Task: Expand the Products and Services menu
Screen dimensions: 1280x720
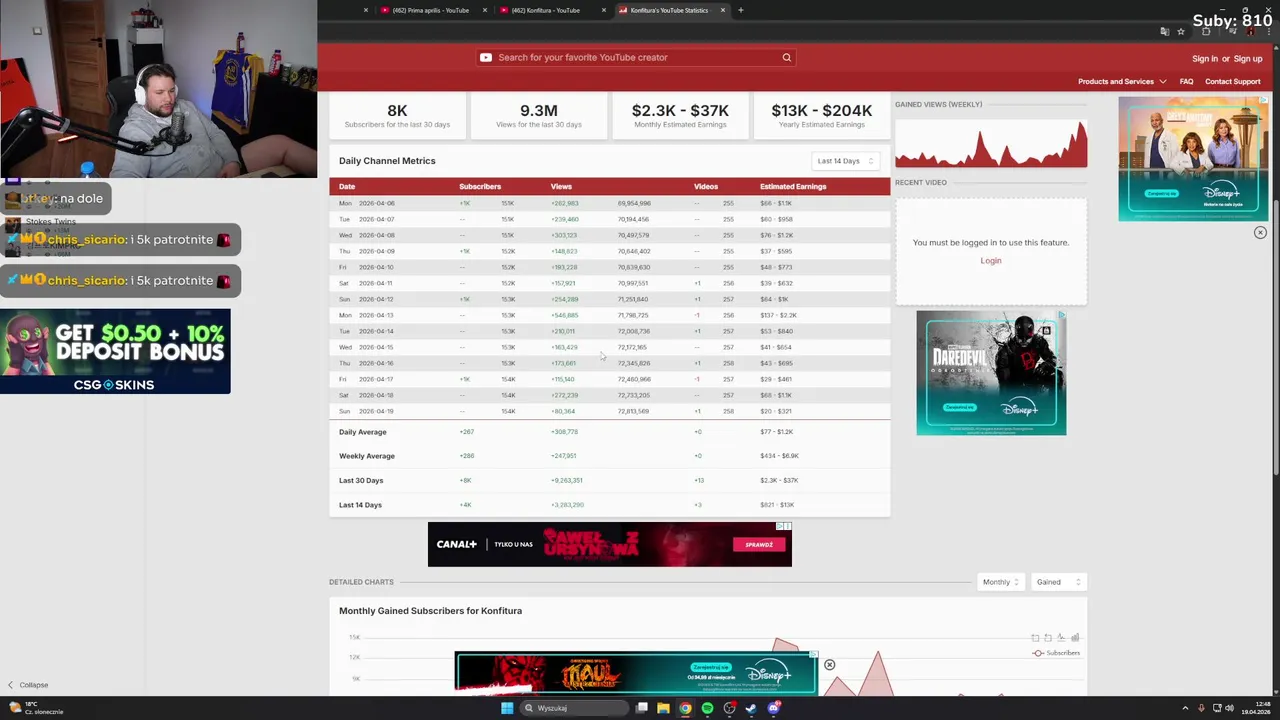Action: click(1122, 81)
